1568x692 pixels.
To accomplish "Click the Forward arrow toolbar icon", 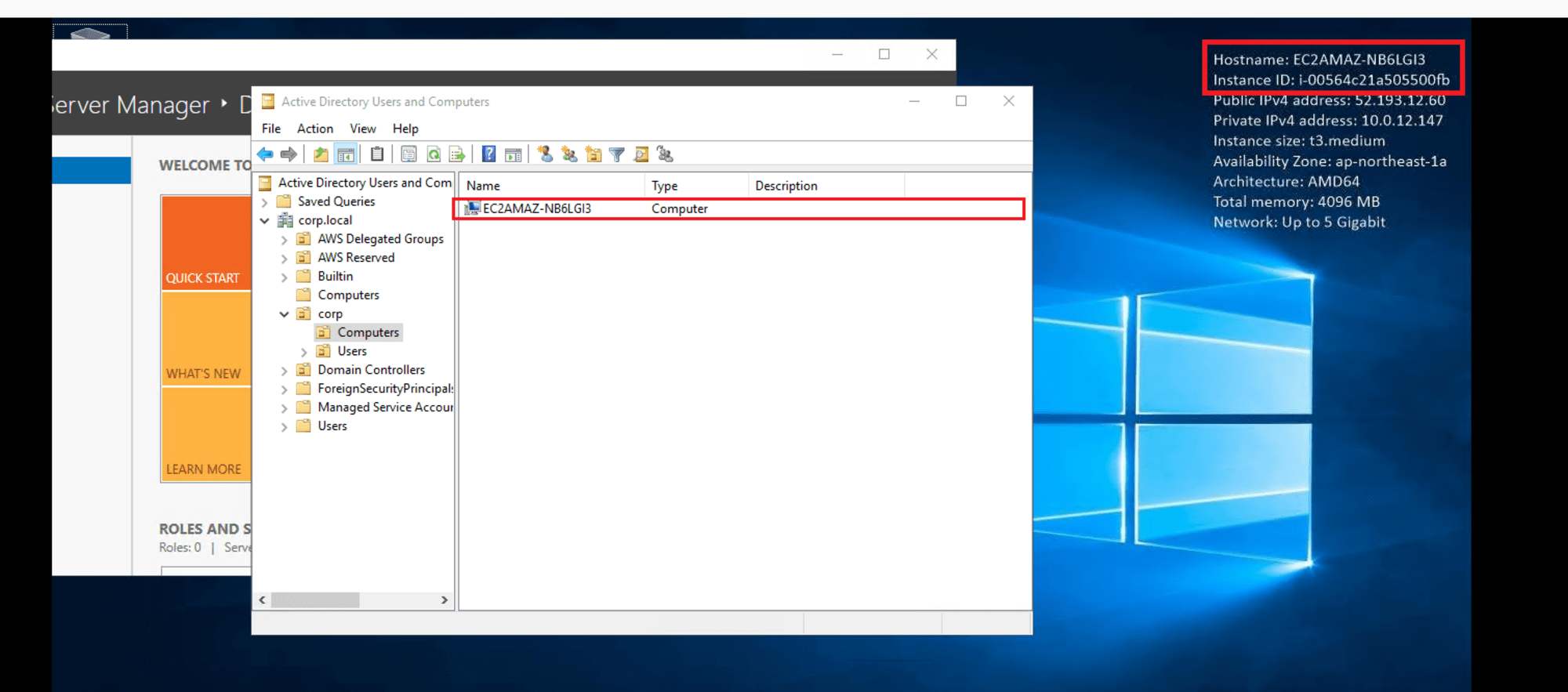I will point(289,154).
